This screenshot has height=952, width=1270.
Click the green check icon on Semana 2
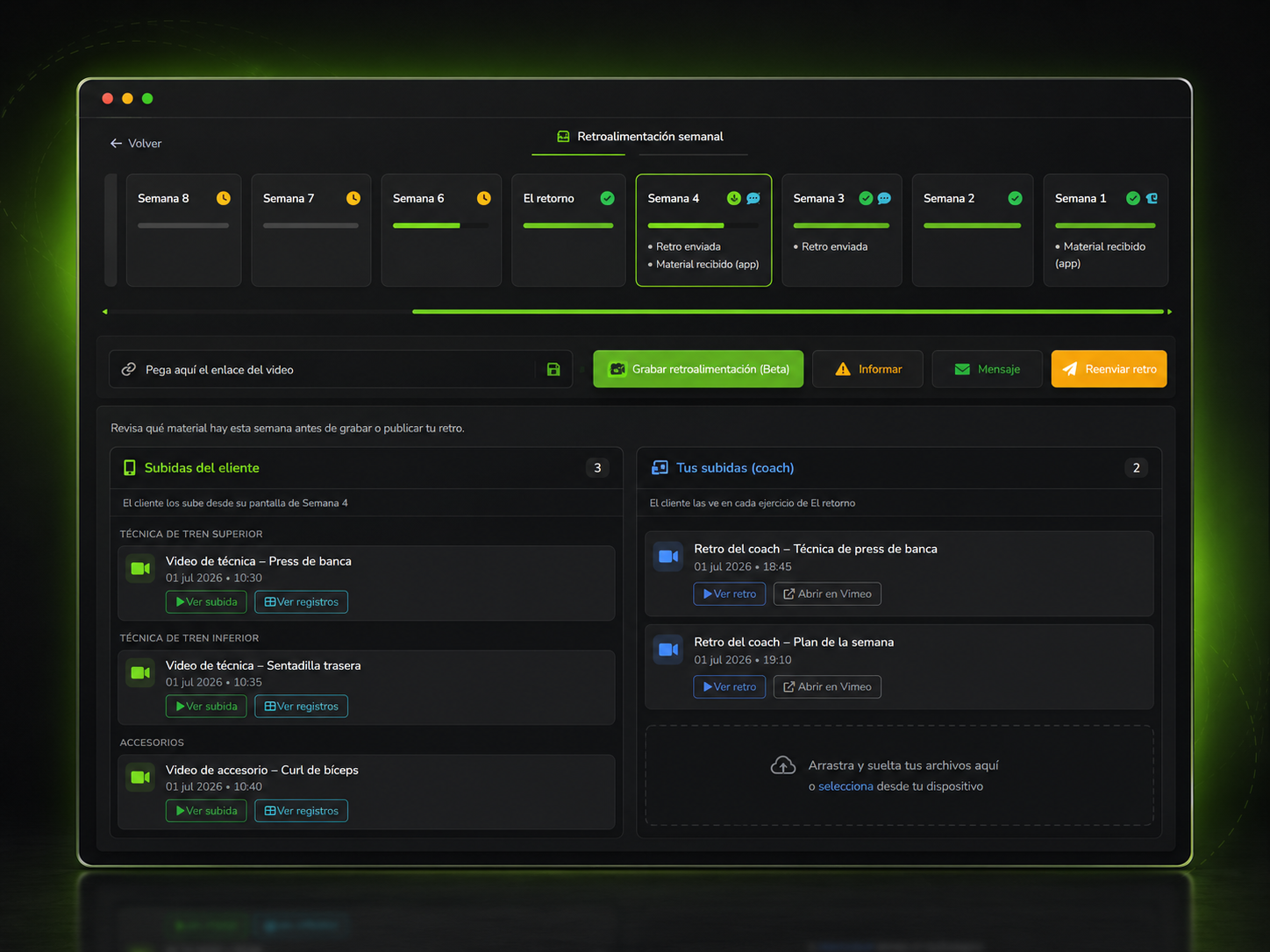(x=1015, y=198)
